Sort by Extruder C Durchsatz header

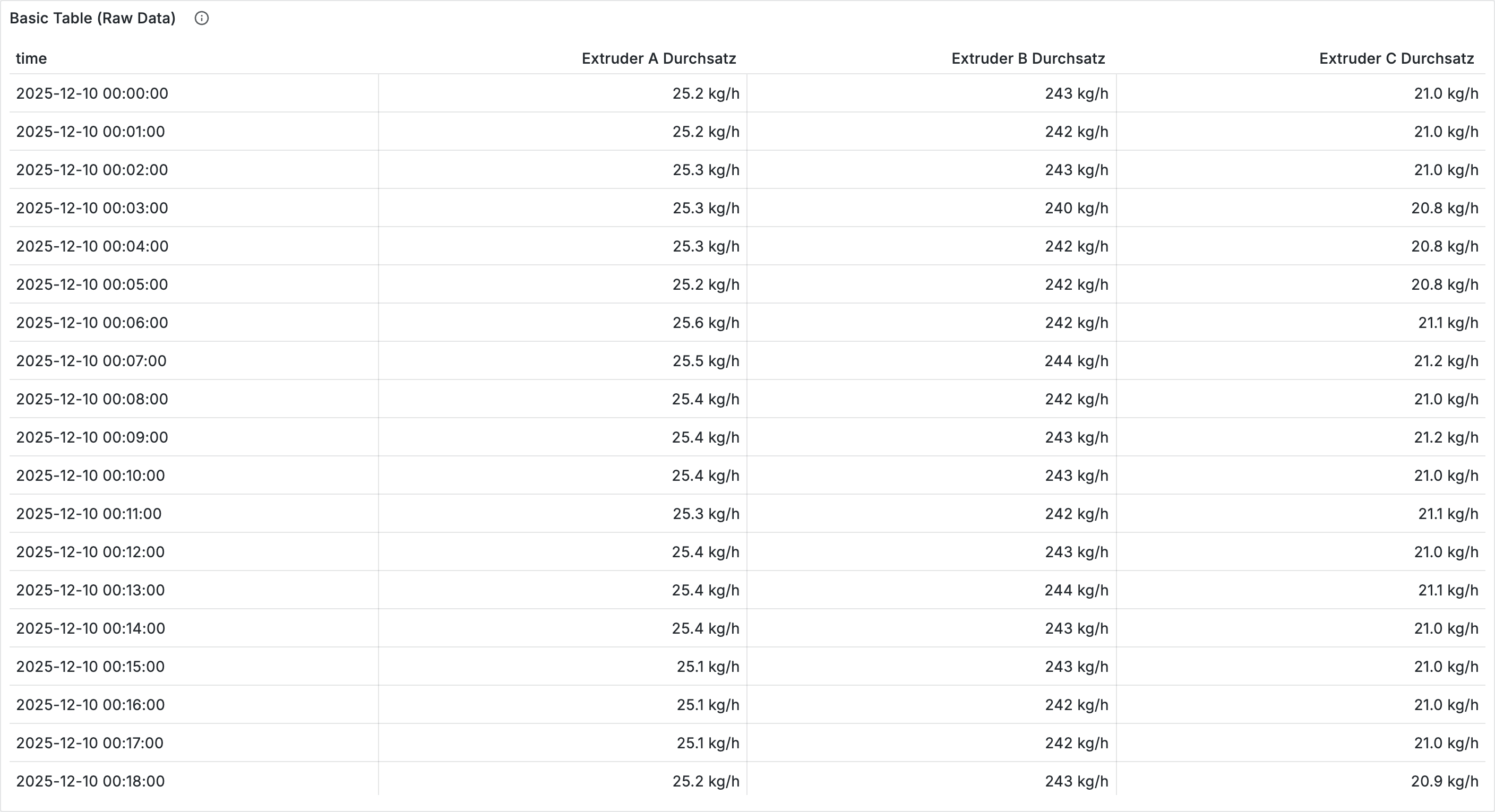1396,58
